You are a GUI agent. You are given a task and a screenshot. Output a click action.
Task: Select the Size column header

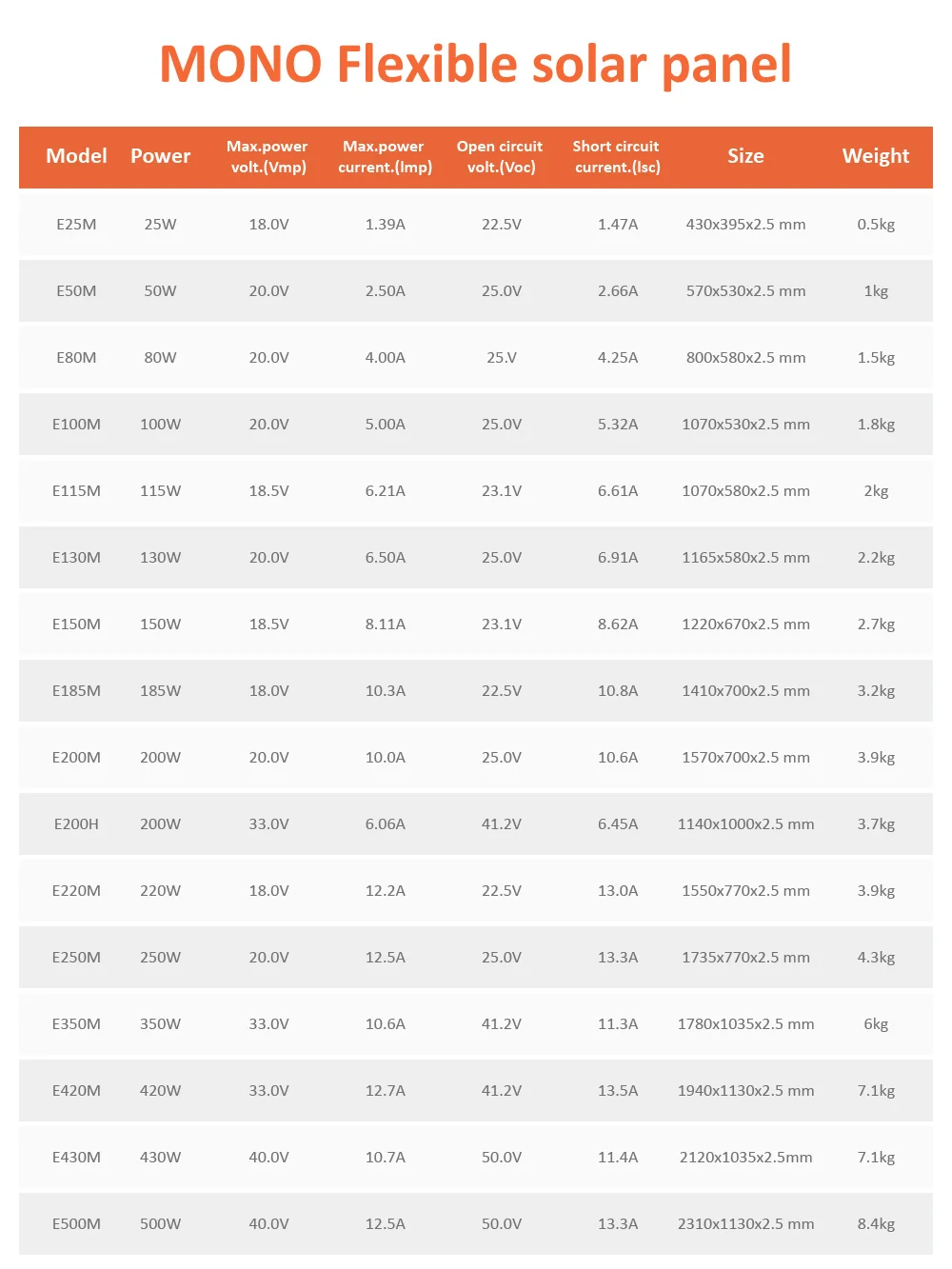click(745, 156)
